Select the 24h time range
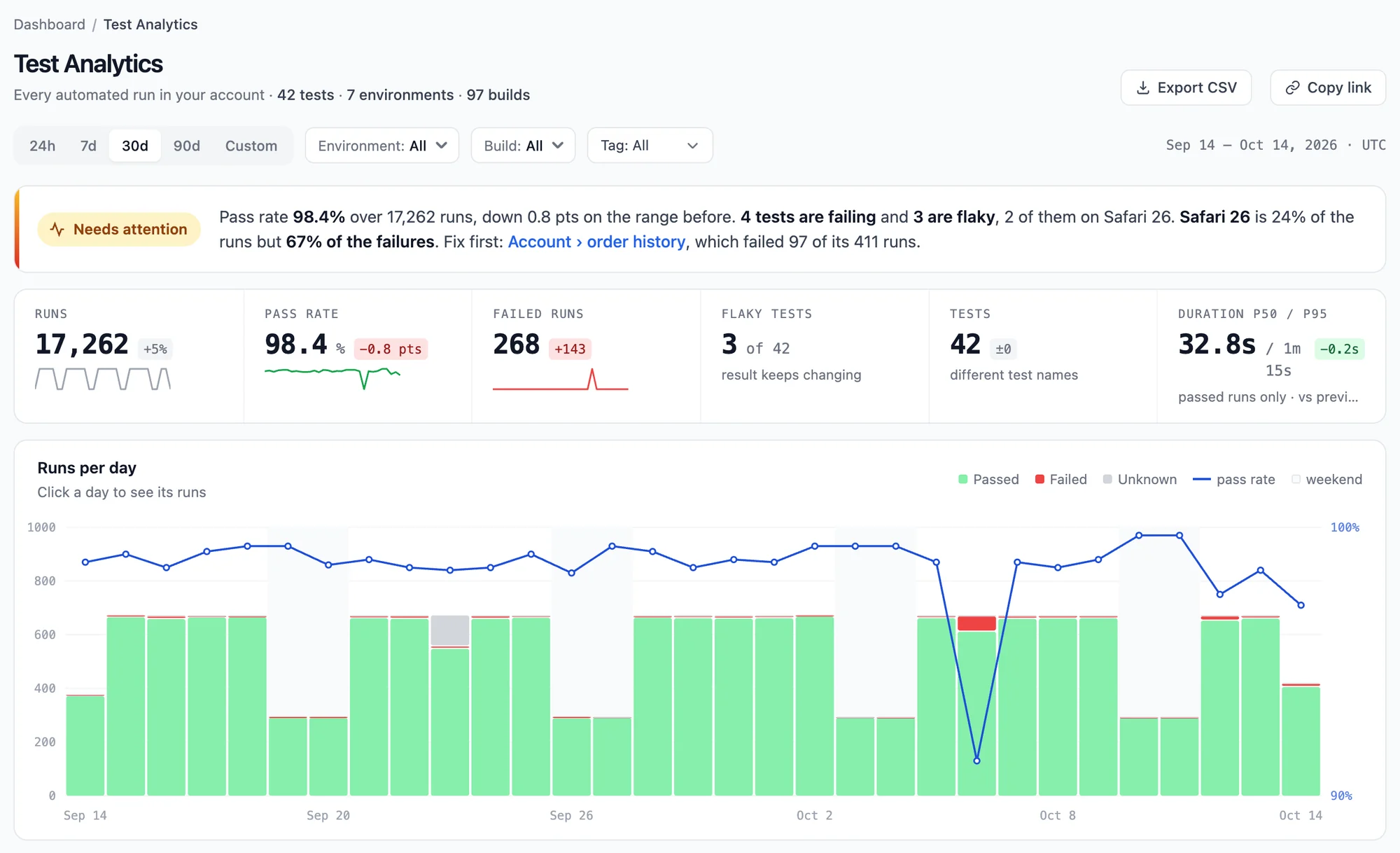The image size is (1400, 853). (x=42, y=146)
